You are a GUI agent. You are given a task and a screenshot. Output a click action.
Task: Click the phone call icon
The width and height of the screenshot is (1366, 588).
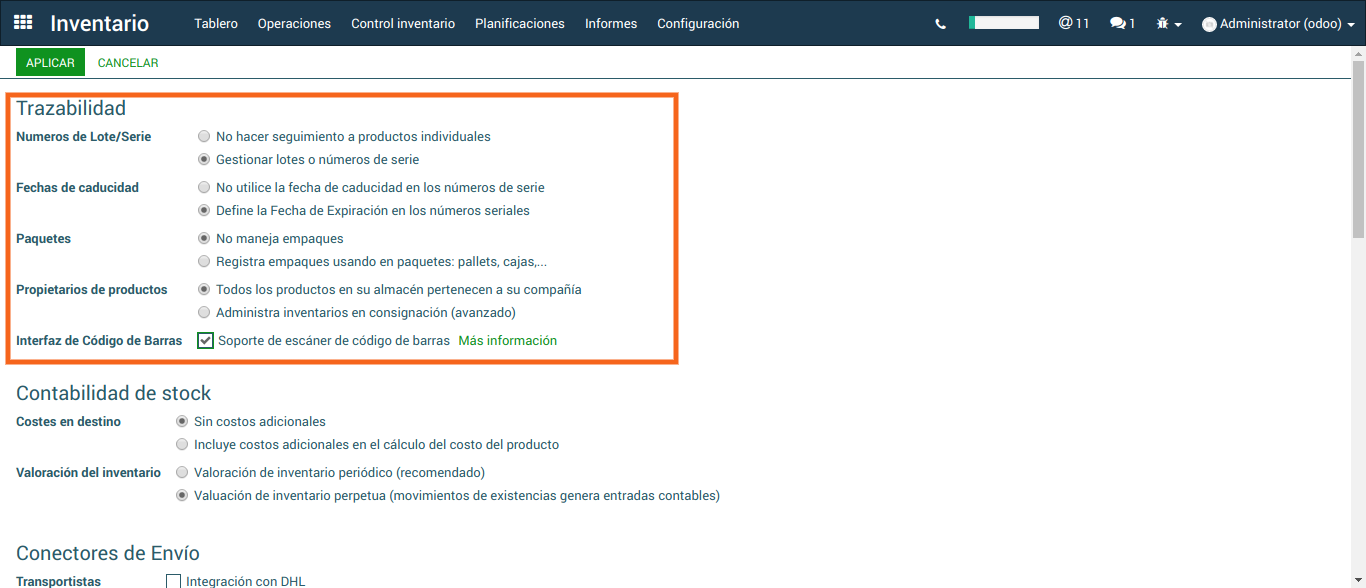940,24
